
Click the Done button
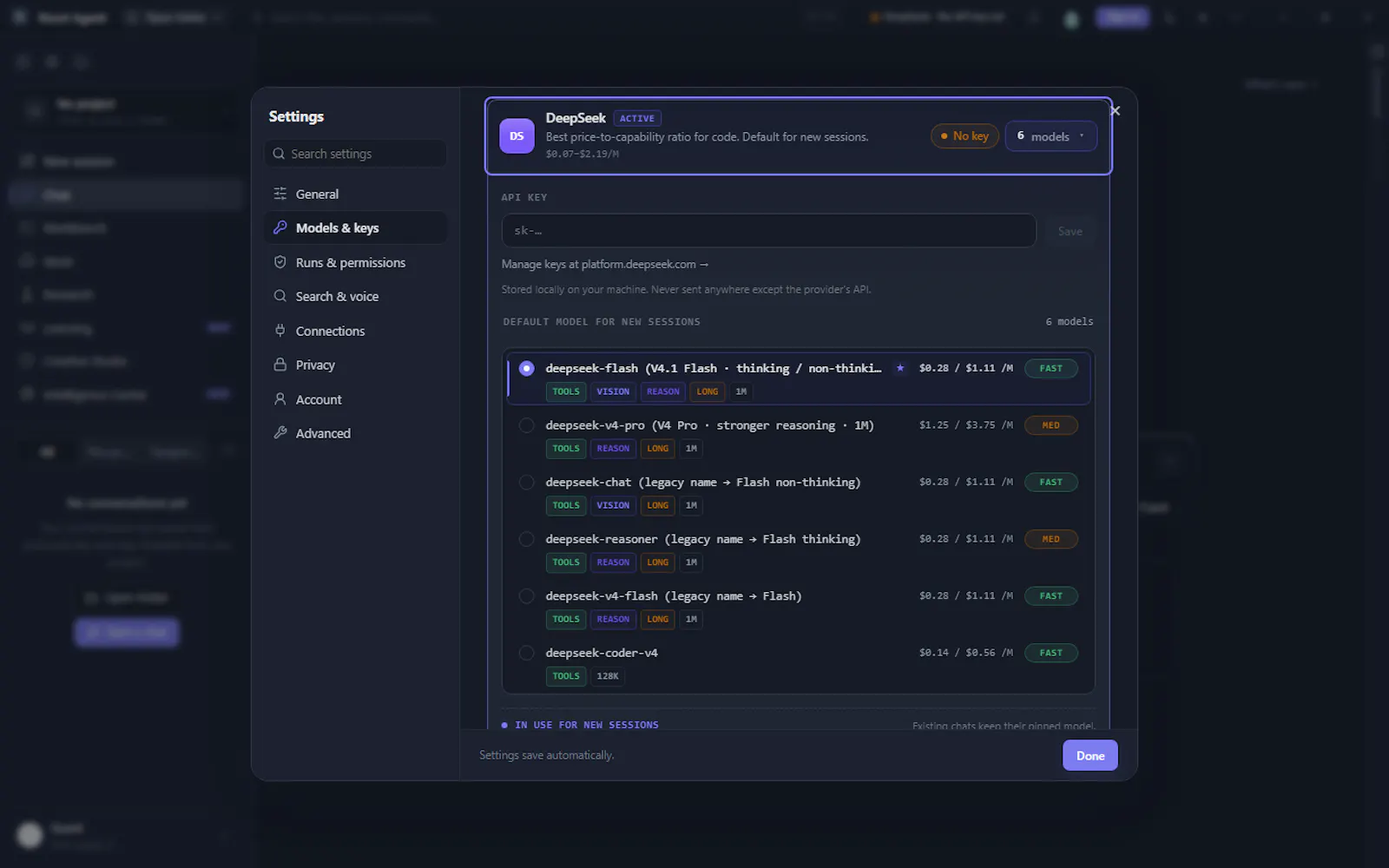point(1090,755)
